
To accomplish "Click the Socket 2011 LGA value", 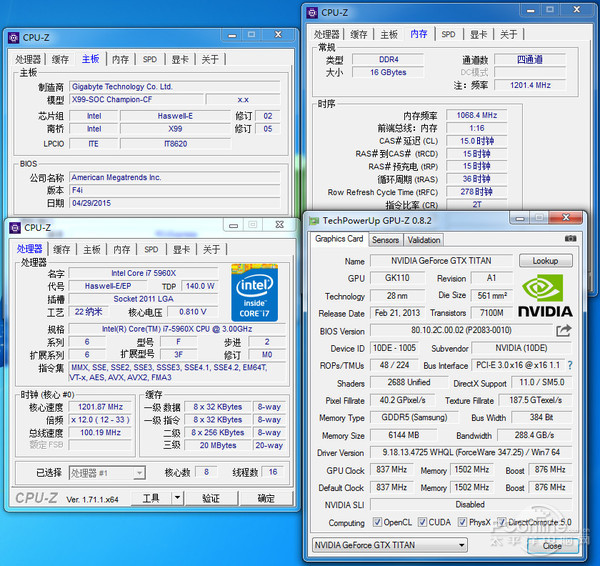I will pos(143,299).
